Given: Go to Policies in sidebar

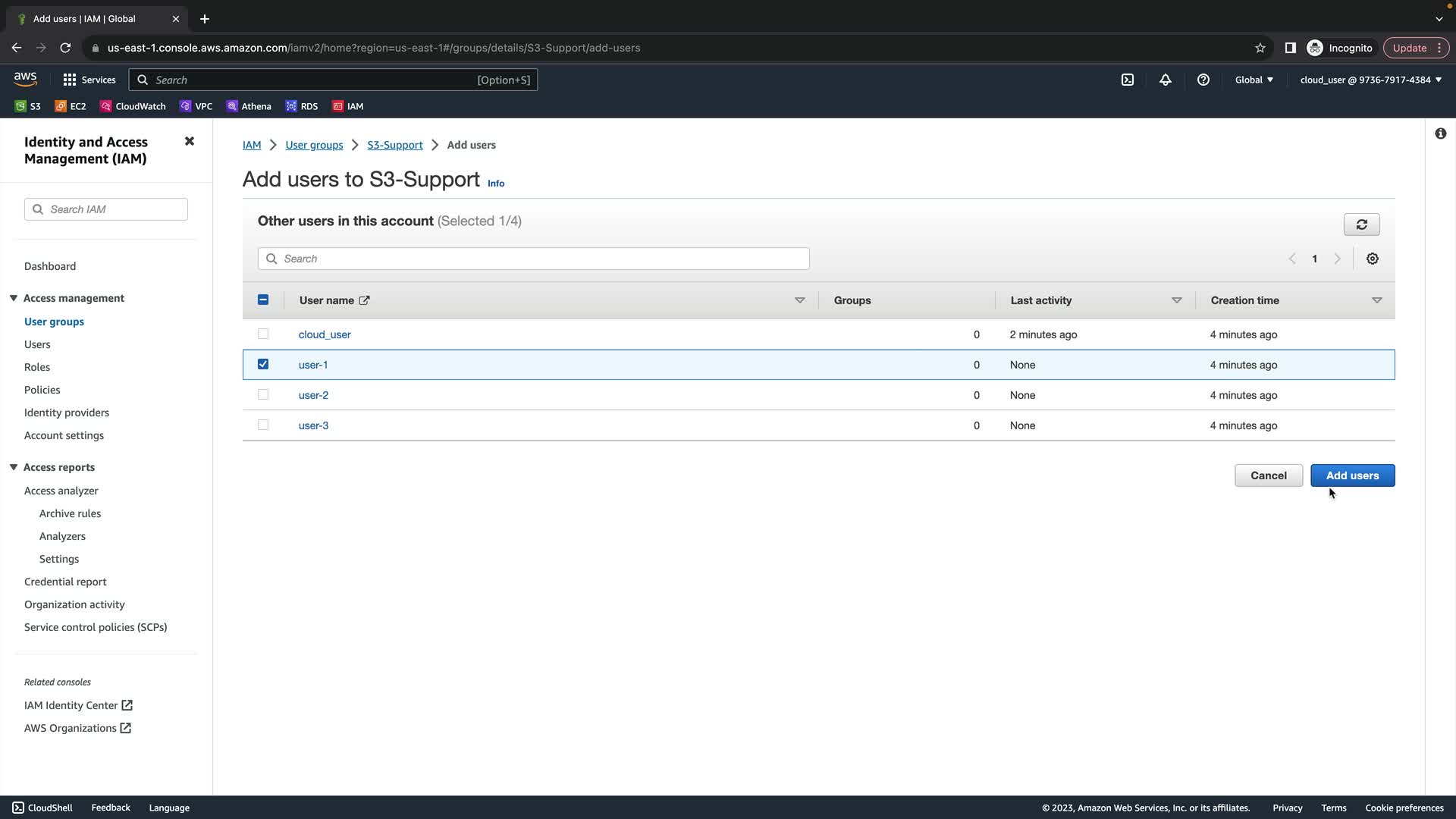Looking at the screenshot, I should coord(42,390).
